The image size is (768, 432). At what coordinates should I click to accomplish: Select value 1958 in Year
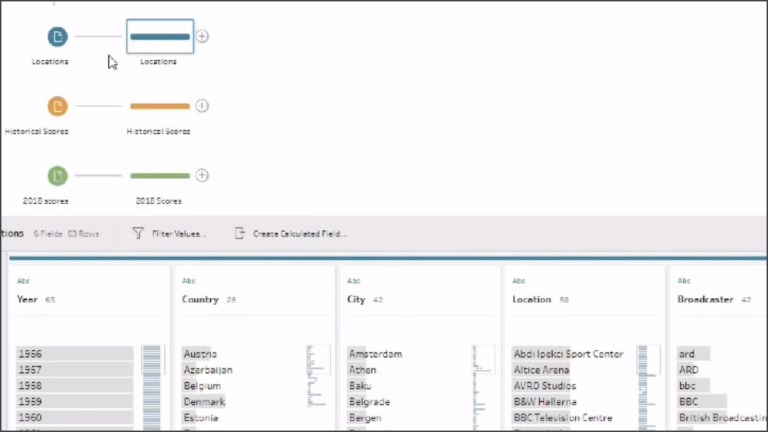[x=74, y=385]
